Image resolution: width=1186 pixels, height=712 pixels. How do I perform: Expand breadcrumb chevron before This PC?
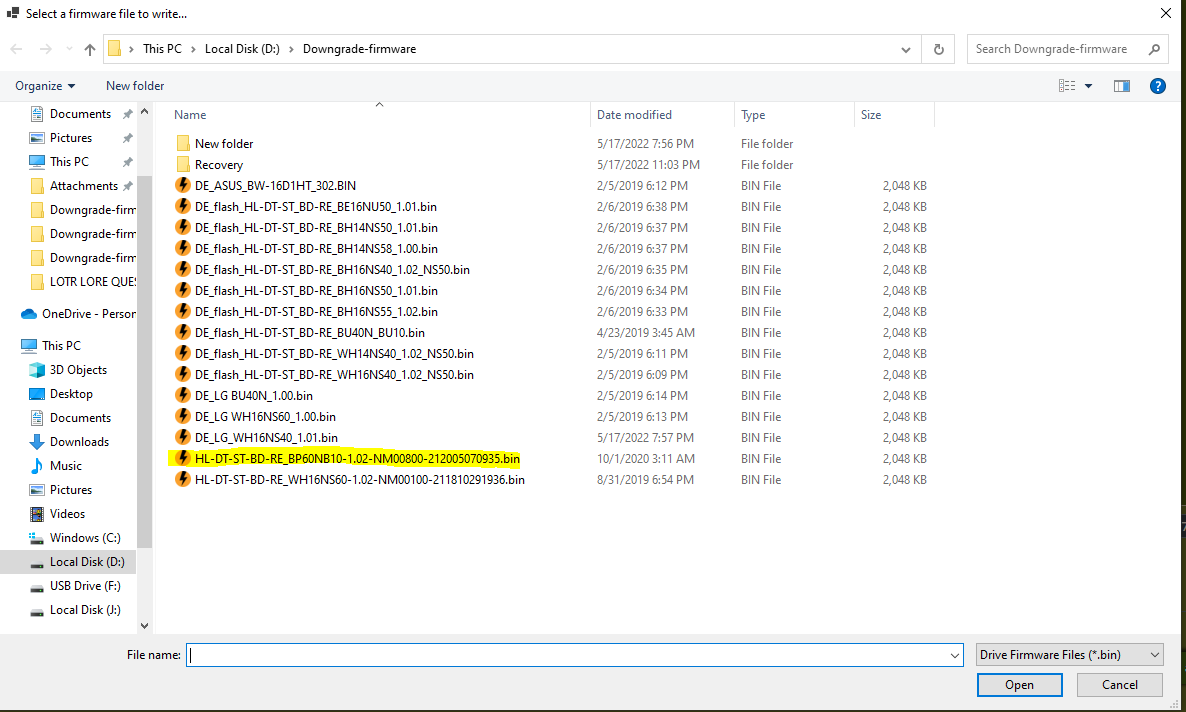pyautogui.click(x=132, y=49)
